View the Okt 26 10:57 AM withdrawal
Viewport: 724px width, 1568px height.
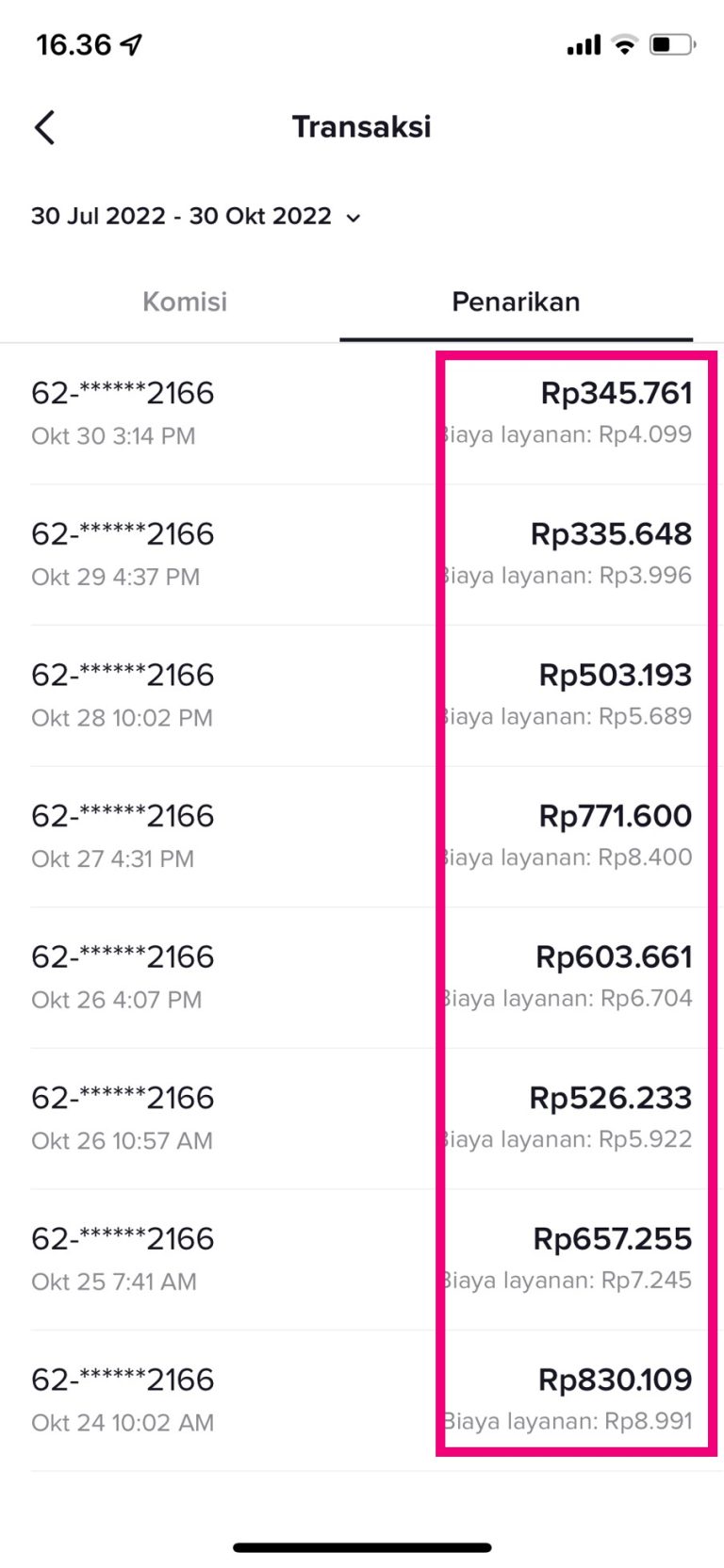click(x=123, y=1119)
